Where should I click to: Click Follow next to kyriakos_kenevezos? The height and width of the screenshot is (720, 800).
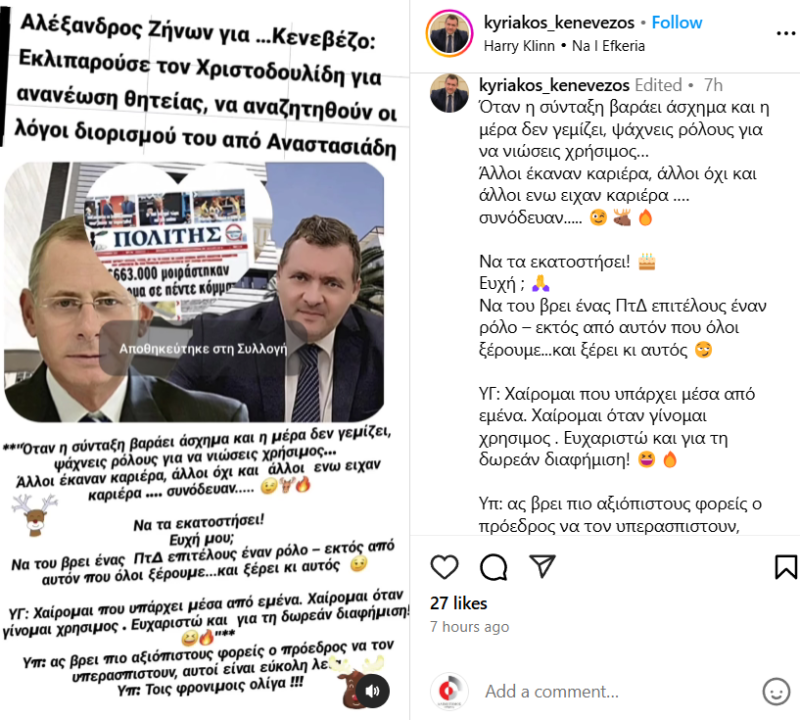pos(677,22)
